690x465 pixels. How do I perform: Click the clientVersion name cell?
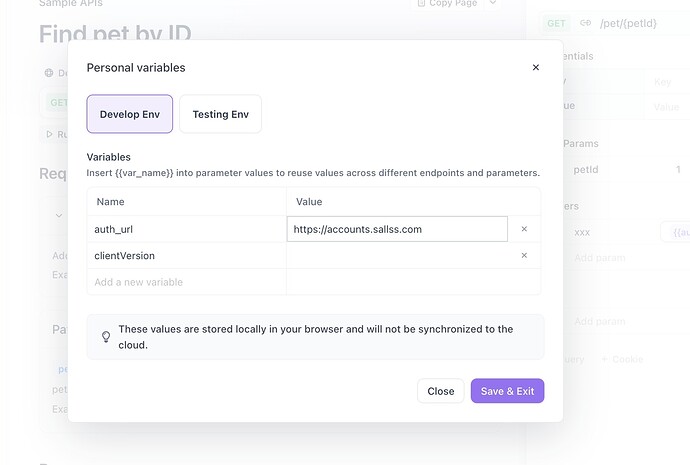tap(186, 256)
